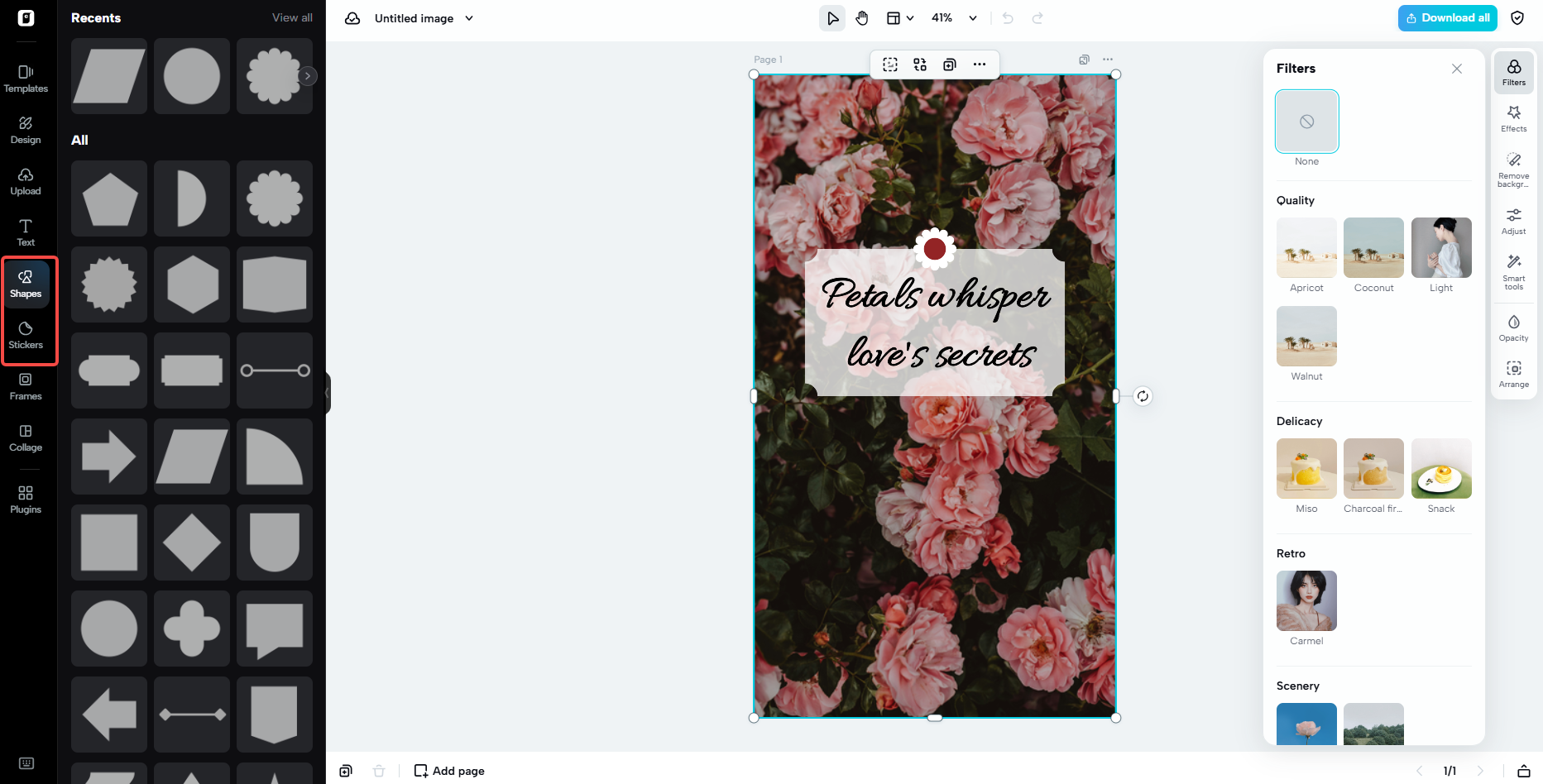Close the Filters panel
This screenshot has height=784, width=1543.
[x=1457, y=69]
